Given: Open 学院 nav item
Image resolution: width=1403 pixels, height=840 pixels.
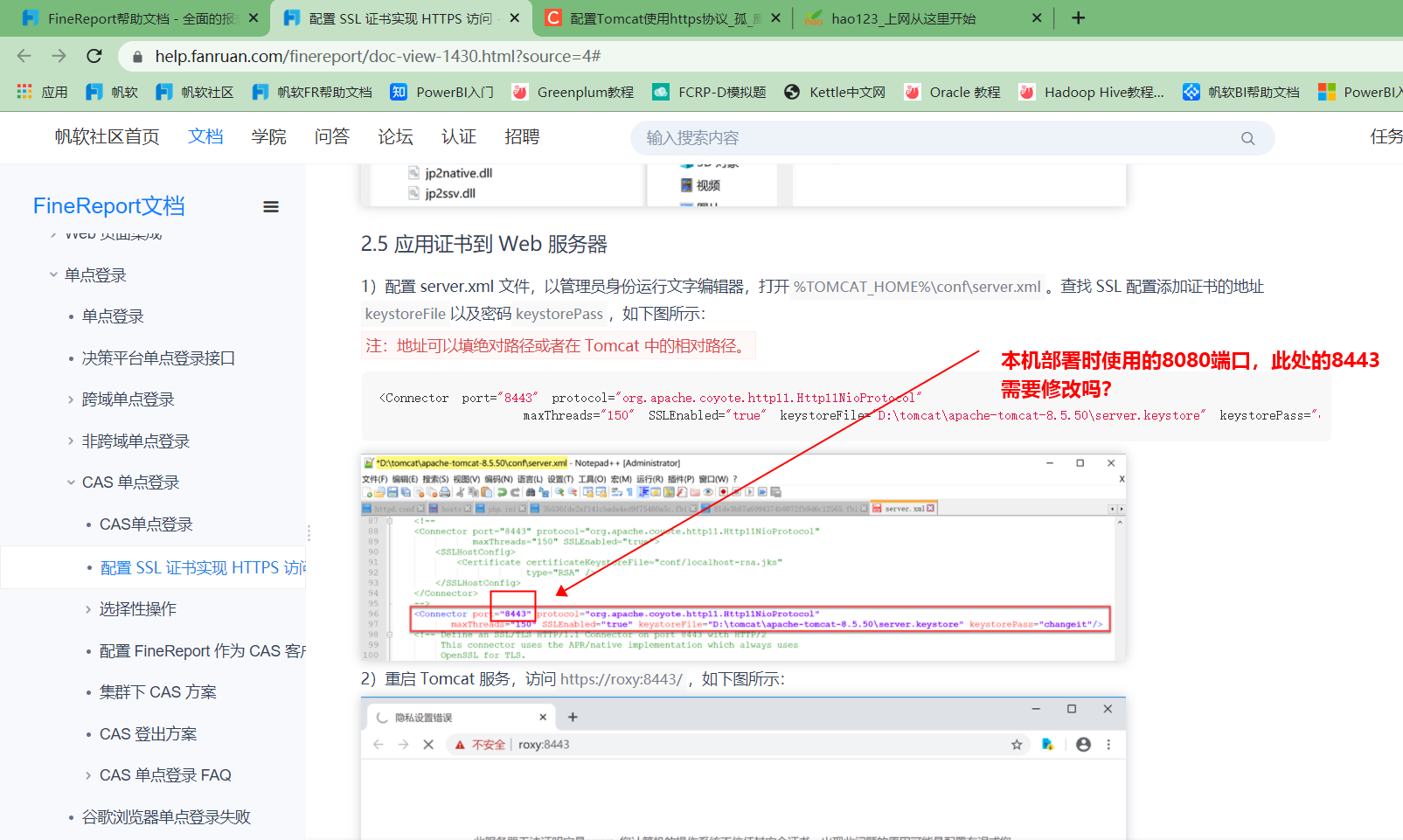Looking at the screenshot, I should coord(268,136).
